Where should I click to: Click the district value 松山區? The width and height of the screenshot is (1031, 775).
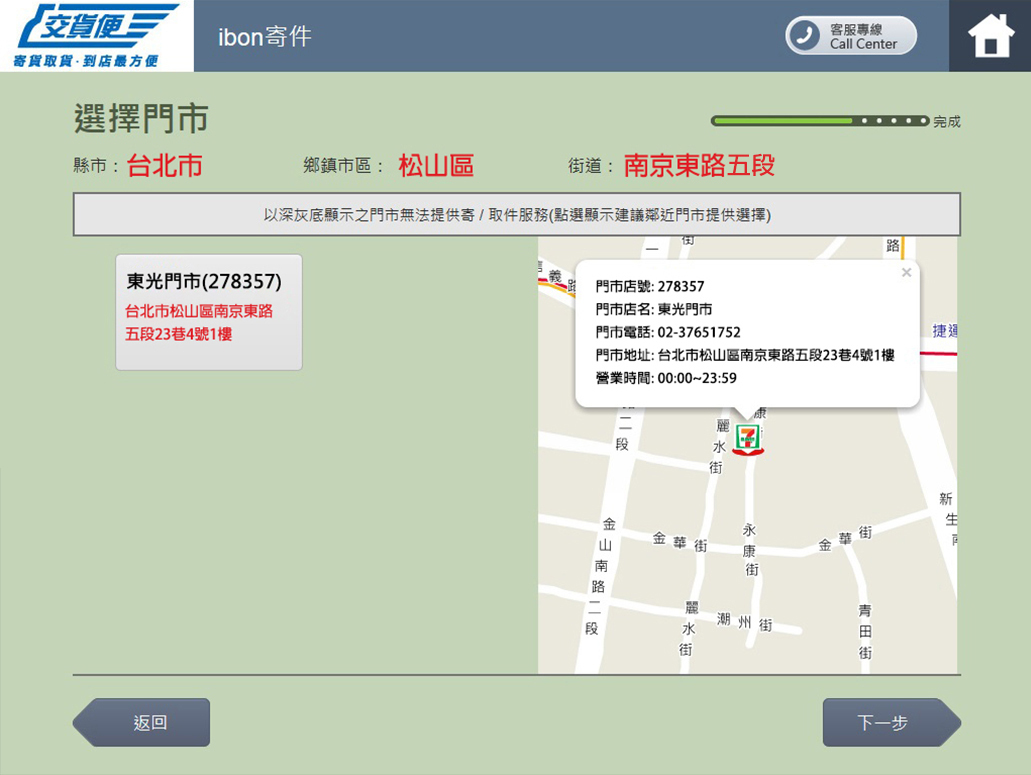436,165
